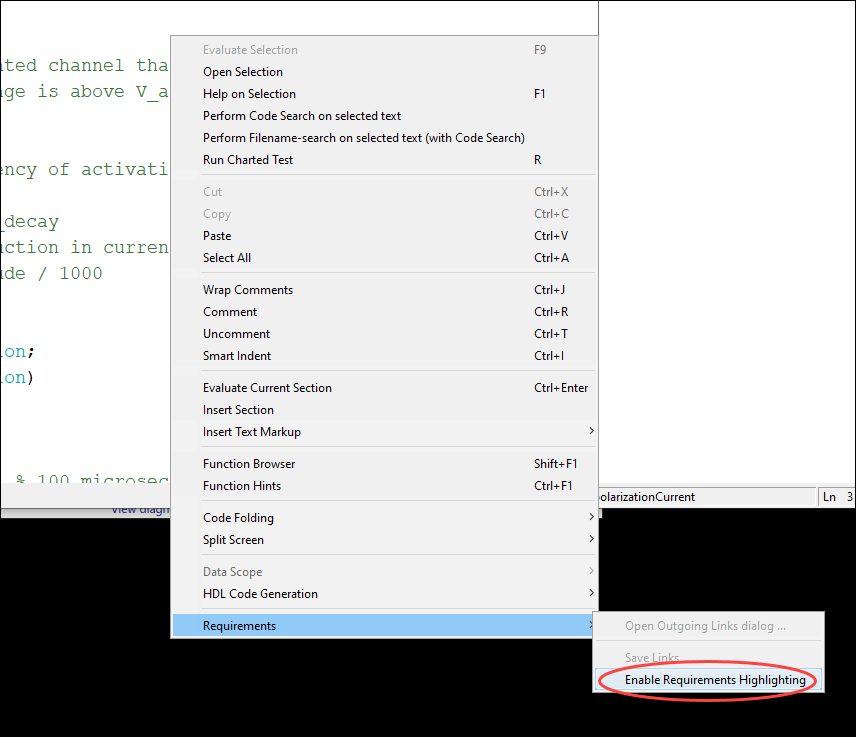Viewport: 856px width, 737px height.
Task: Choose Help on Selection
Action: (x=249, y=94)
